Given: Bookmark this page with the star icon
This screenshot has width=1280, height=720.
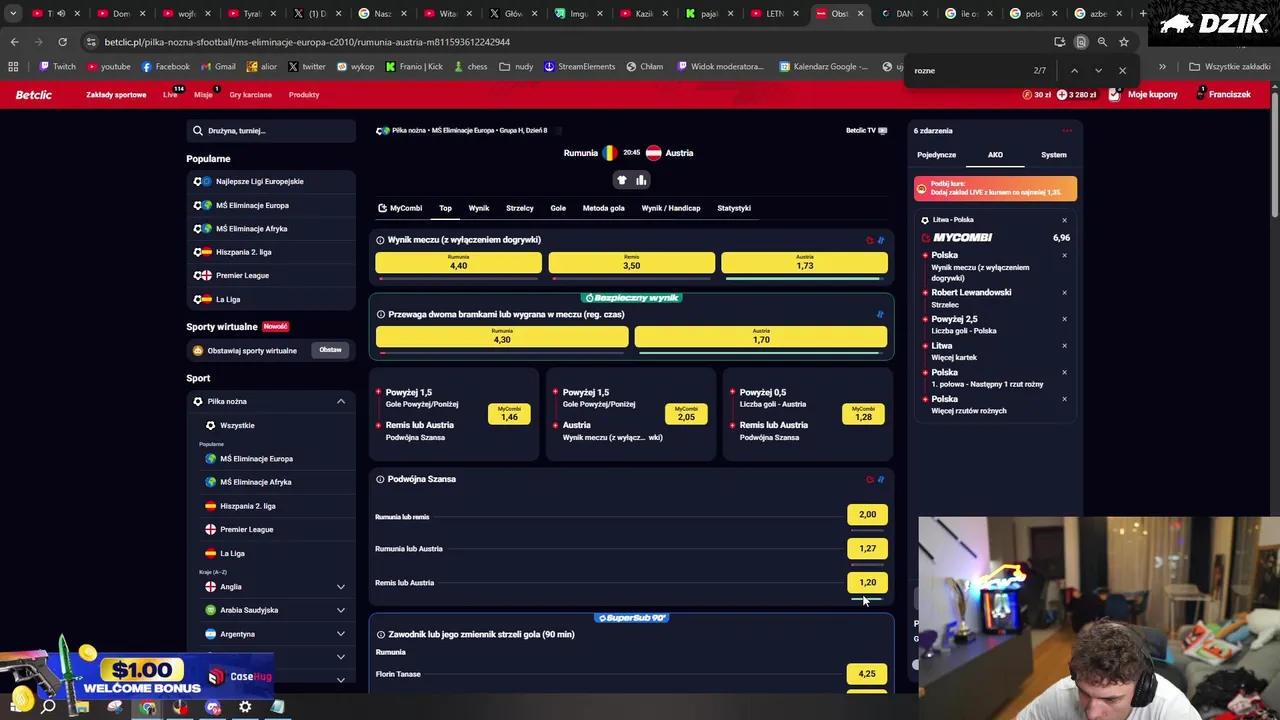Looking at the screenshot, I should (x=1124, y=42).
